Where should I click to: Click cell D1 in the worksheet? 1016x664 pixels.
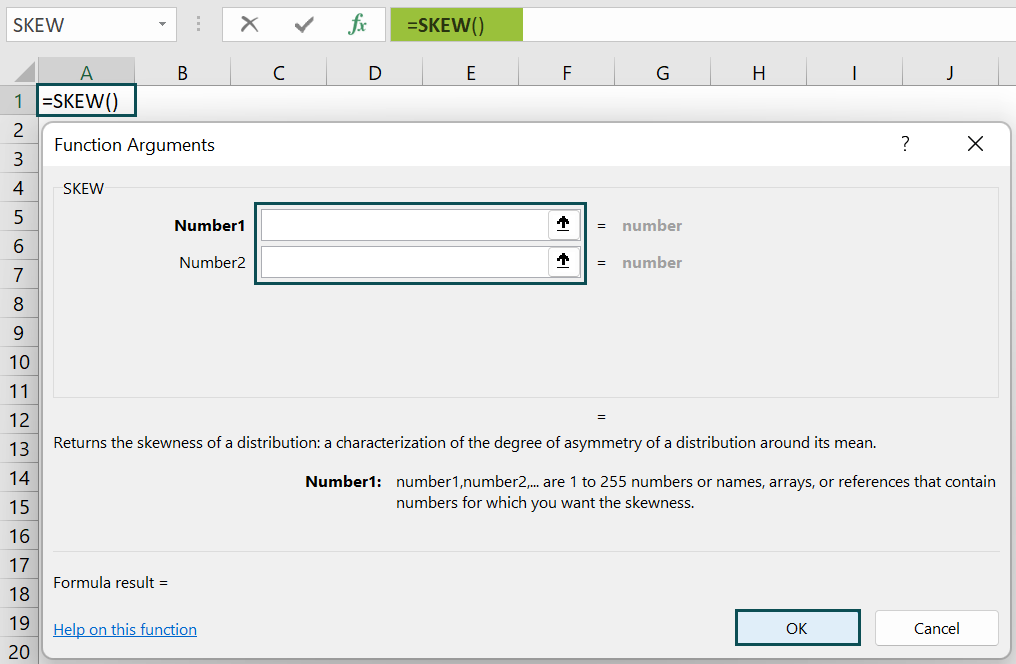click(375, 101)
